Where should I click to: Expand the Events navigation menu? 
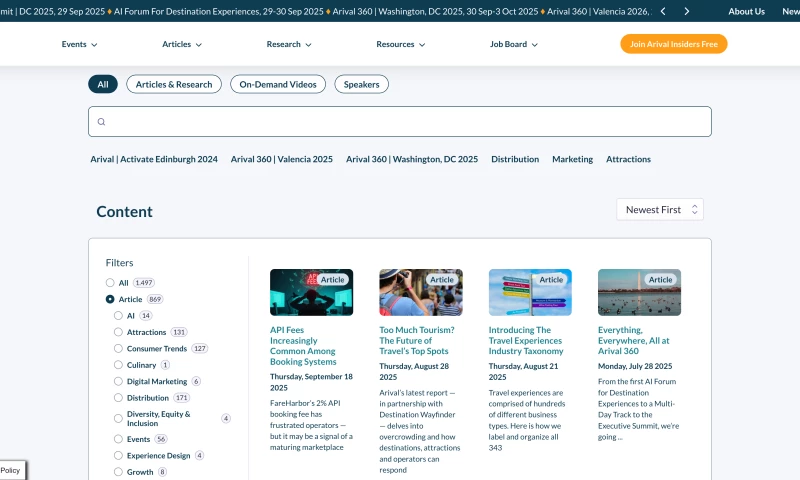tap(79, 44)
